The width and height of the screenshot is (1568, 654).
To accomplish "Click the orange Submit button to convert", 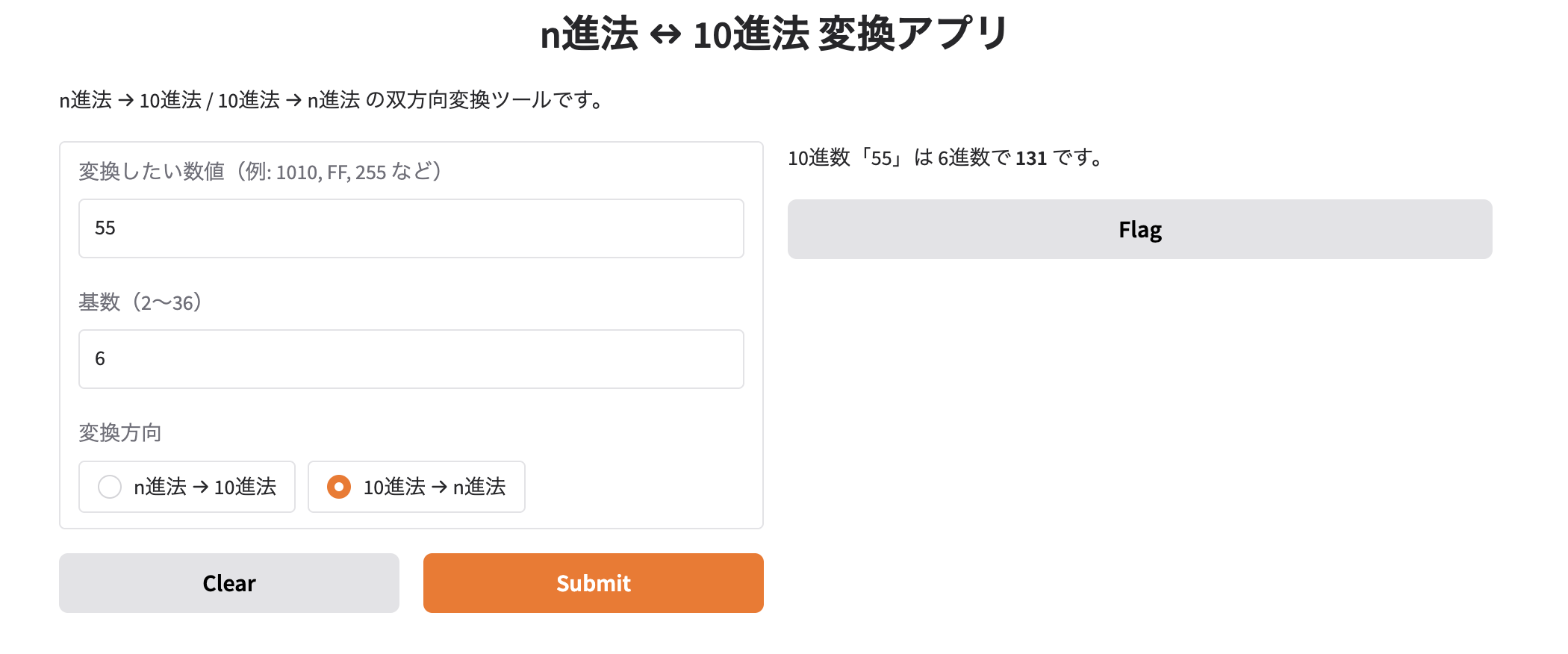I will point(593,583).
